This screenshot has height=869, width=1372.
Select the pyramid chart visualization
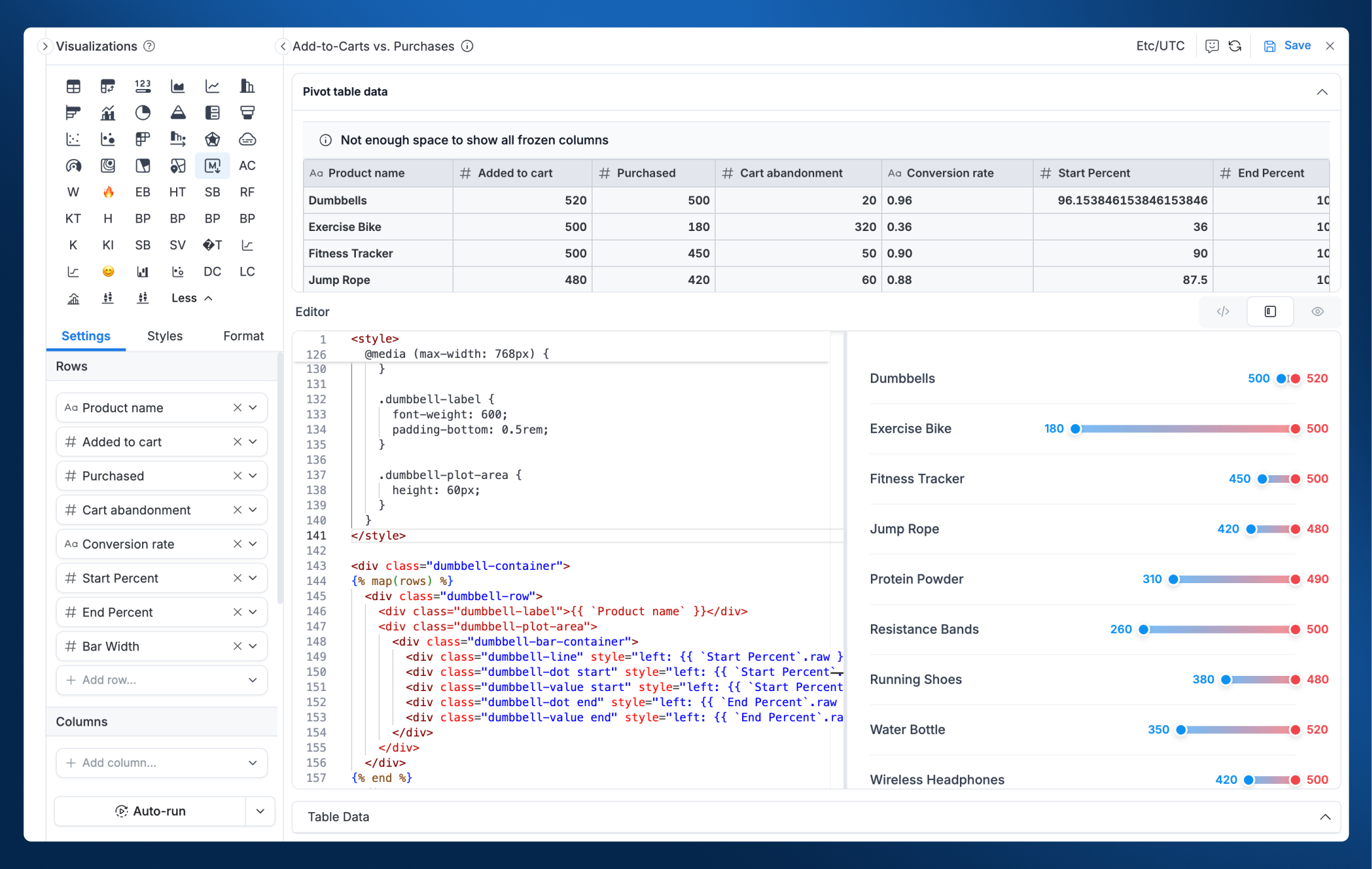(177, 112)
